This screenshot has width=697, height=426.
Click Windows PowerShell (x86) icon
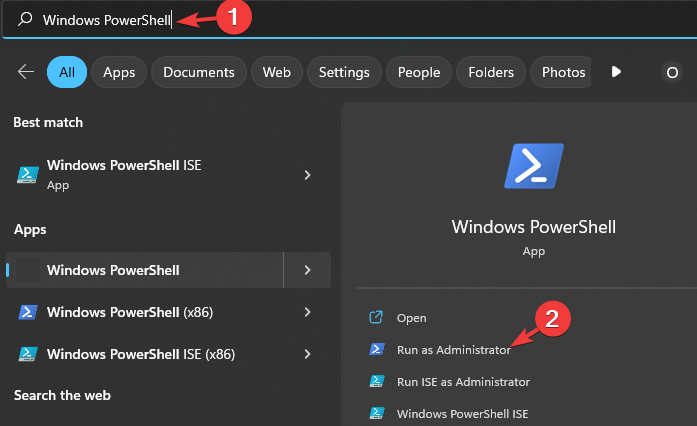pyautogui.click(x=28, y=312)
